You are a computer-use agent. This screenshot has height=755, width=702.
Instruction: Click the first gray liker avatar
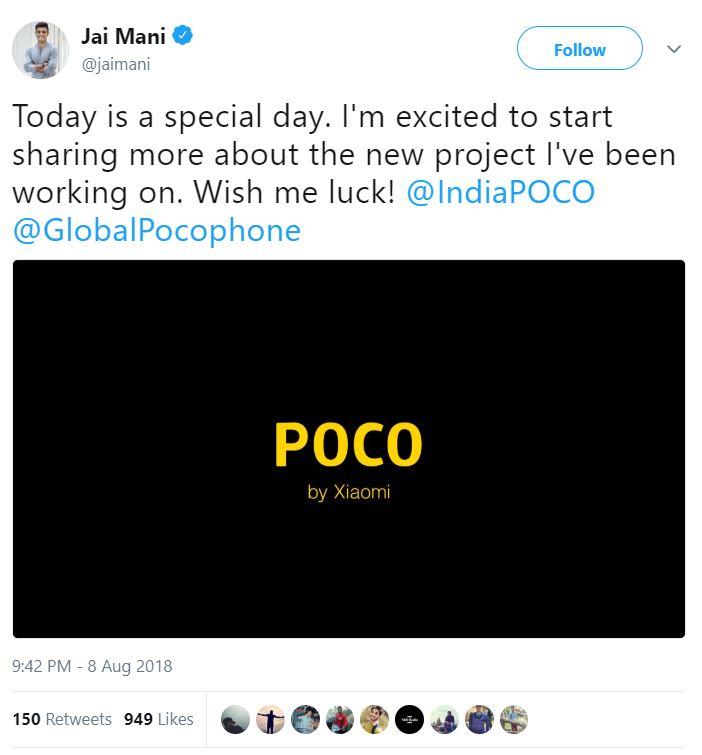tap(235, 719)
